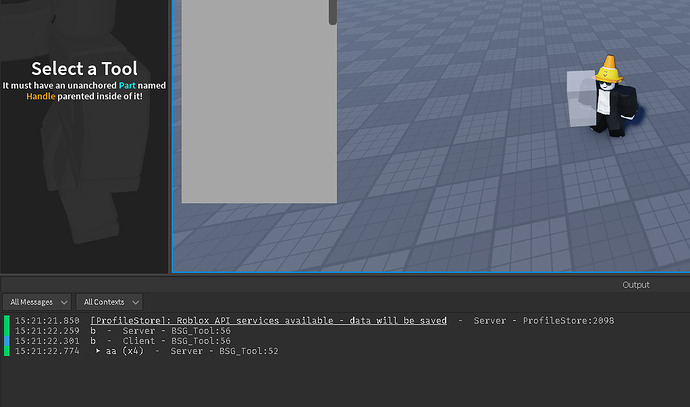Select the Output panel title
The image size is (690, 407).
636,285
